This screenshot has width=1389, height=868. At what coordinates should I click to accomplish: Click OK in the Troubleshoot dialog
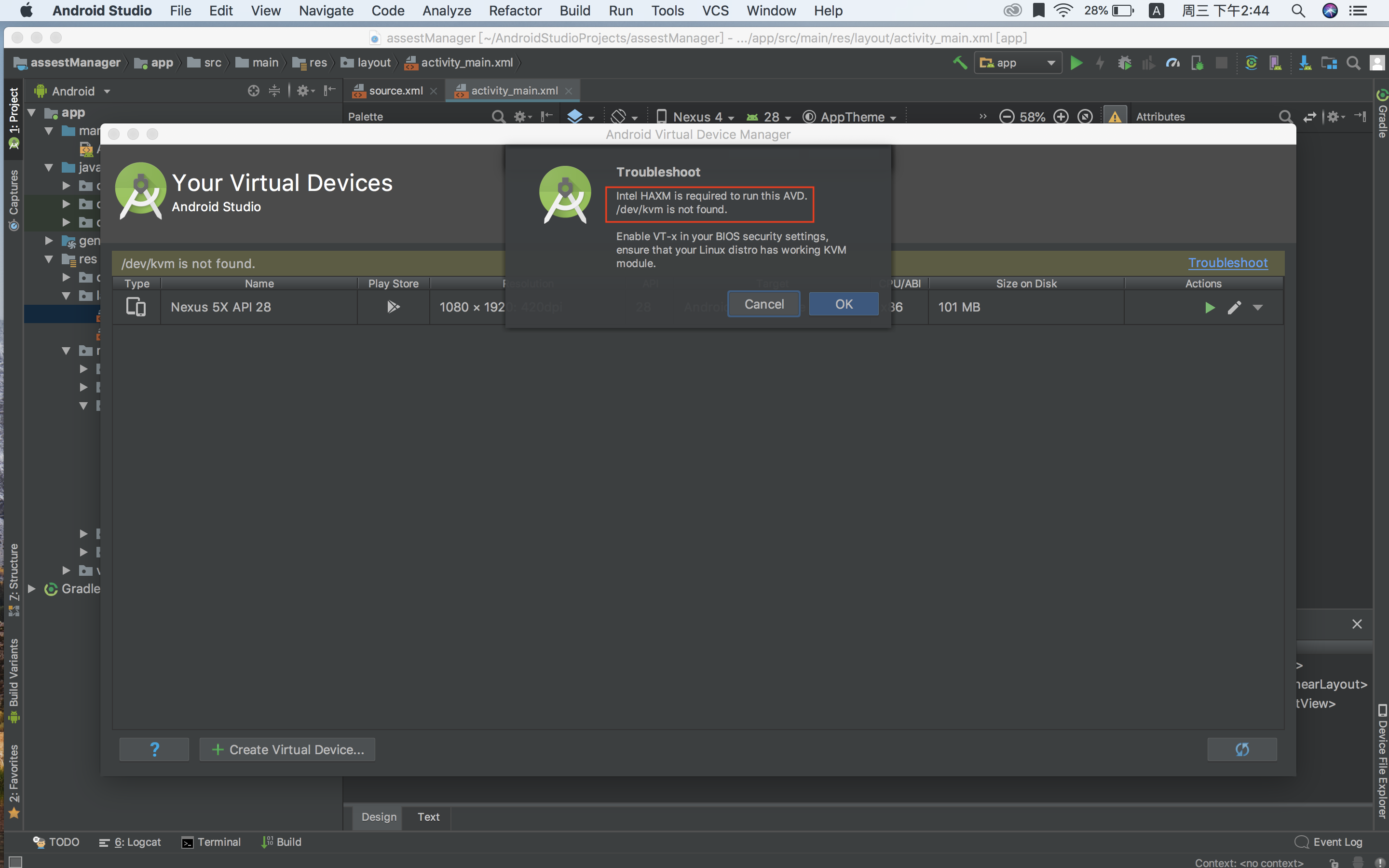pyautogui.click(x=844, y=304)
